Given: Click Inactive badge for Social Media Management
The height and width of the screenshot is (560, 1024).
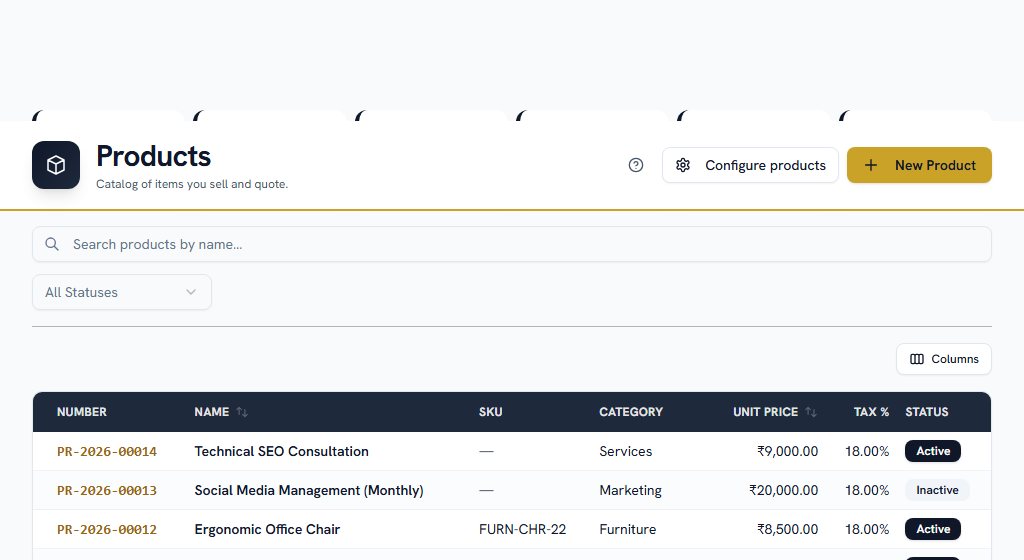Looking at the screenshot, I should click(937, 490).
